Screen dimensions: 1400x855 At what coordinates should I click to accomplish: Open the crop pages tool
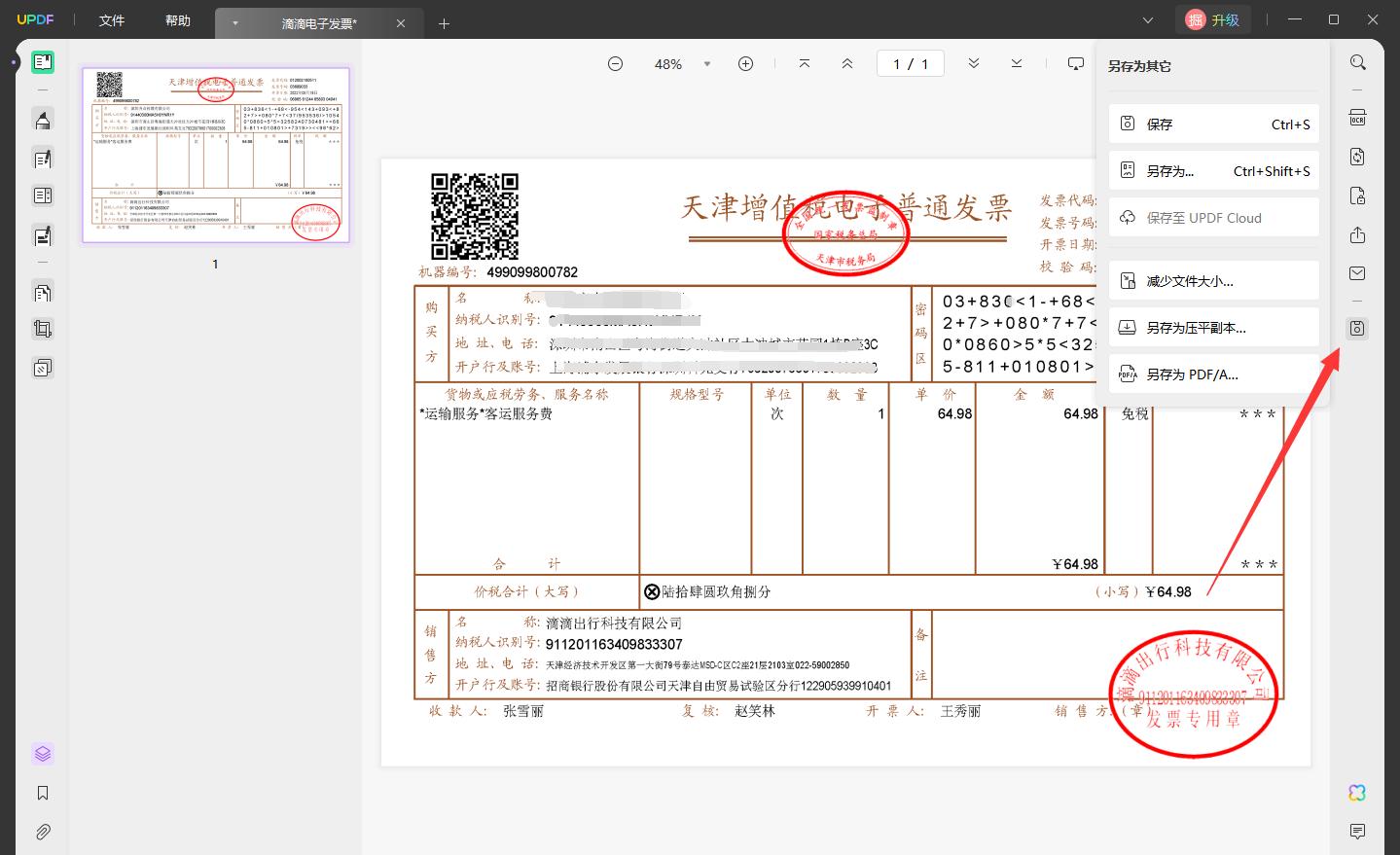[x=43, y=329]
